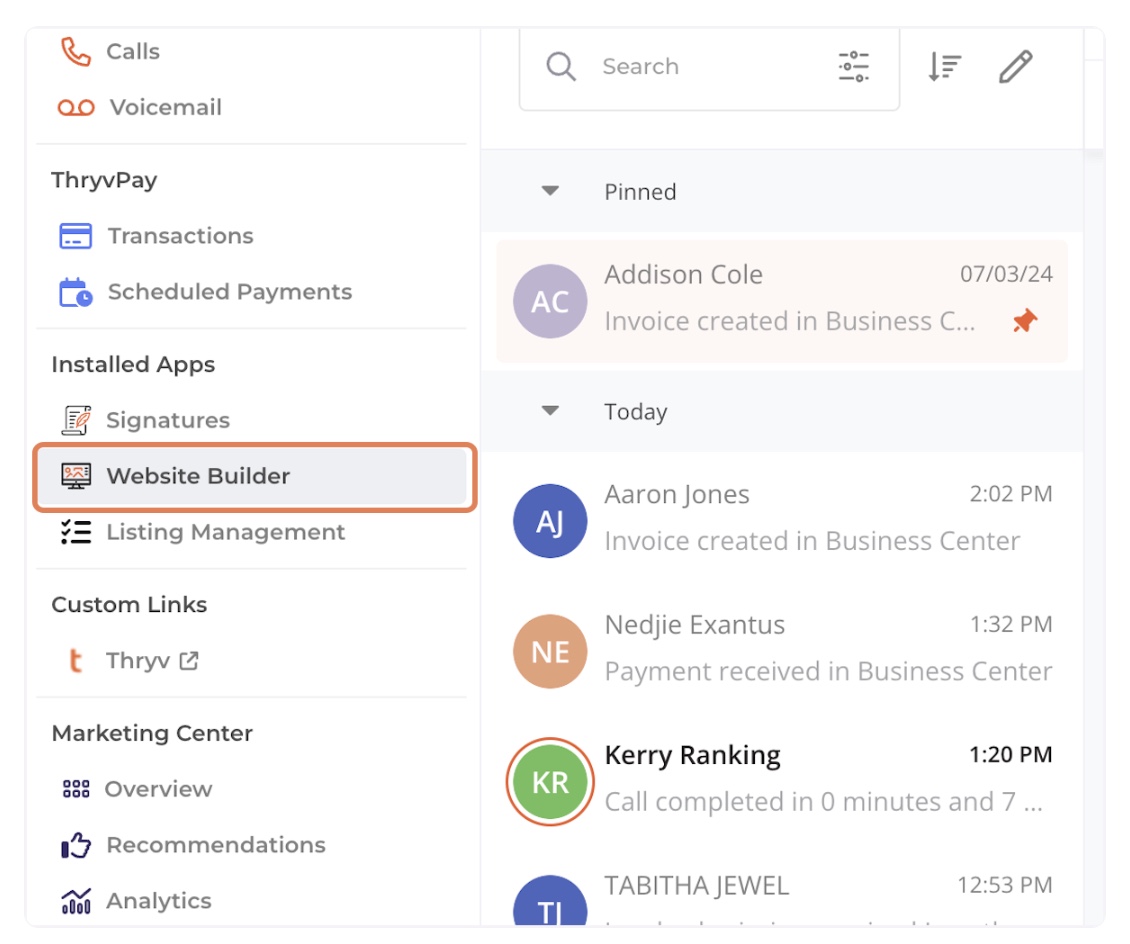
Task: Click the Scheduled Payments calendar icon
Action: coord(76,292)
